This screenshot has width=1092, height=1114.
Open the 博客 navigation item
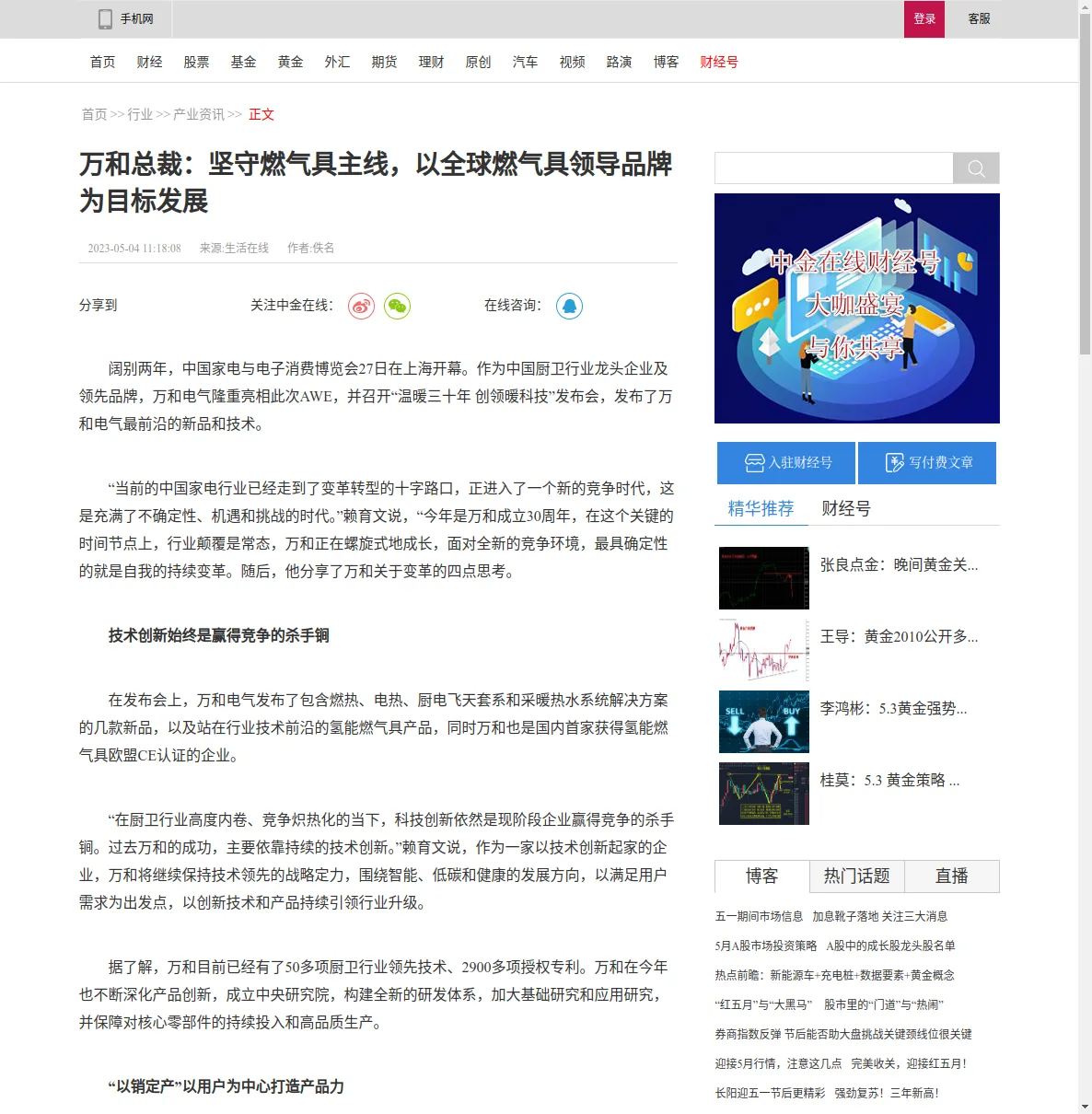click(x=667, y=62)
